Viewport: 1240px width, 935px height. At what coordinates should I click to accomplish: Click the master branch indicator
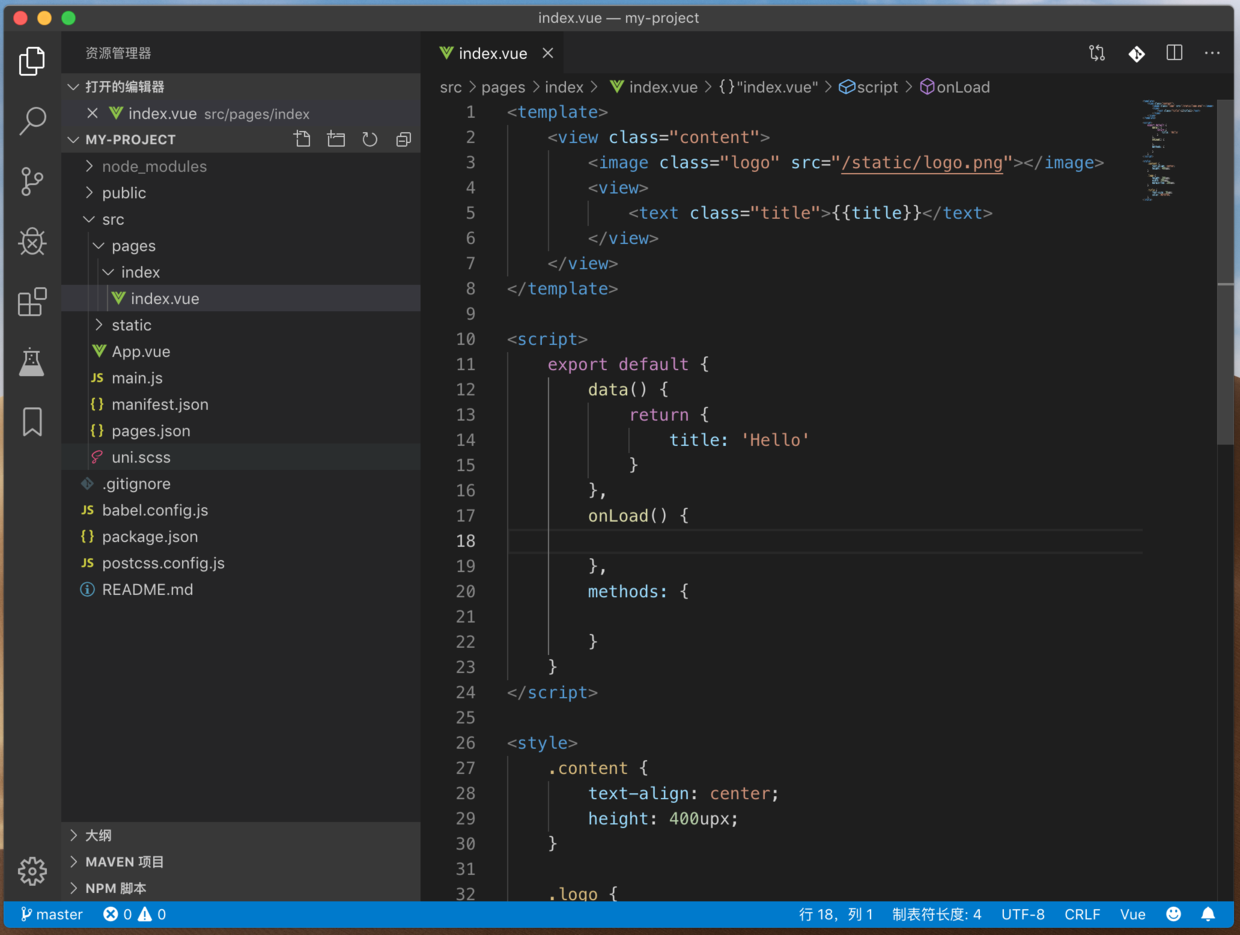click(52, 914)
